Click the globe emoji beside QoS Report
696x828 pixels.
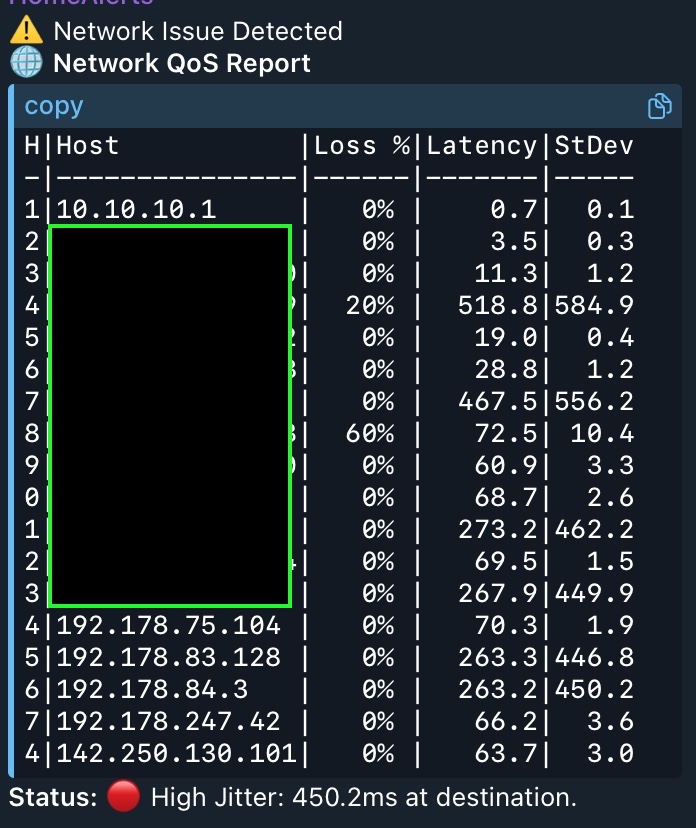point(26,63)
